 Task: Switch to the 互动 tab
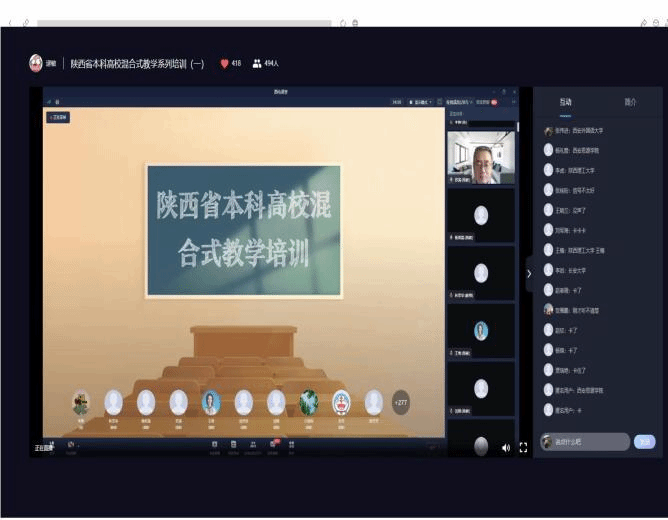(x=565, y=102)
